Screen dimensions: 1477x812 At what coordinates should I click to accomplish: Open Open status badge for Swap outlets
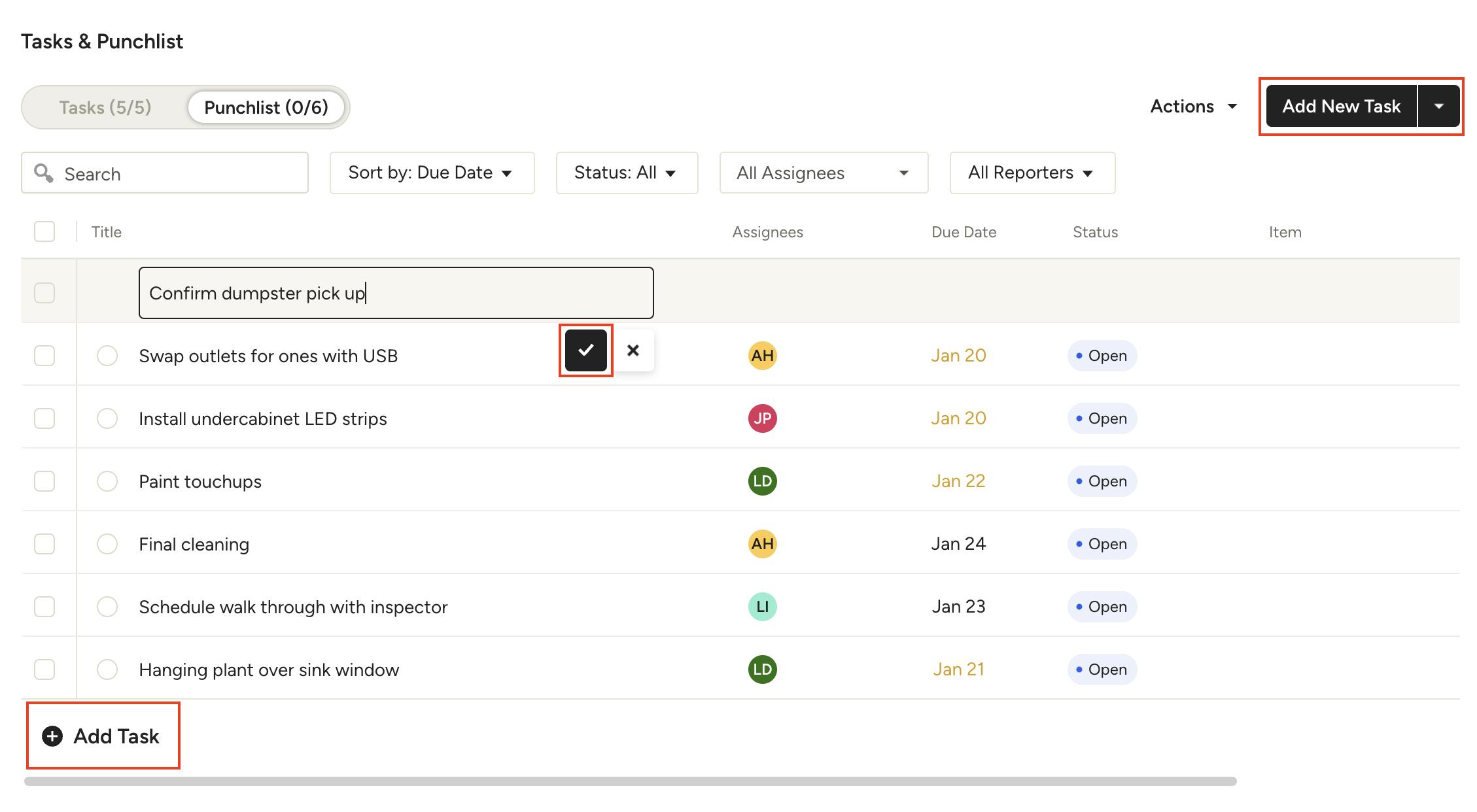coord(1102,356)
